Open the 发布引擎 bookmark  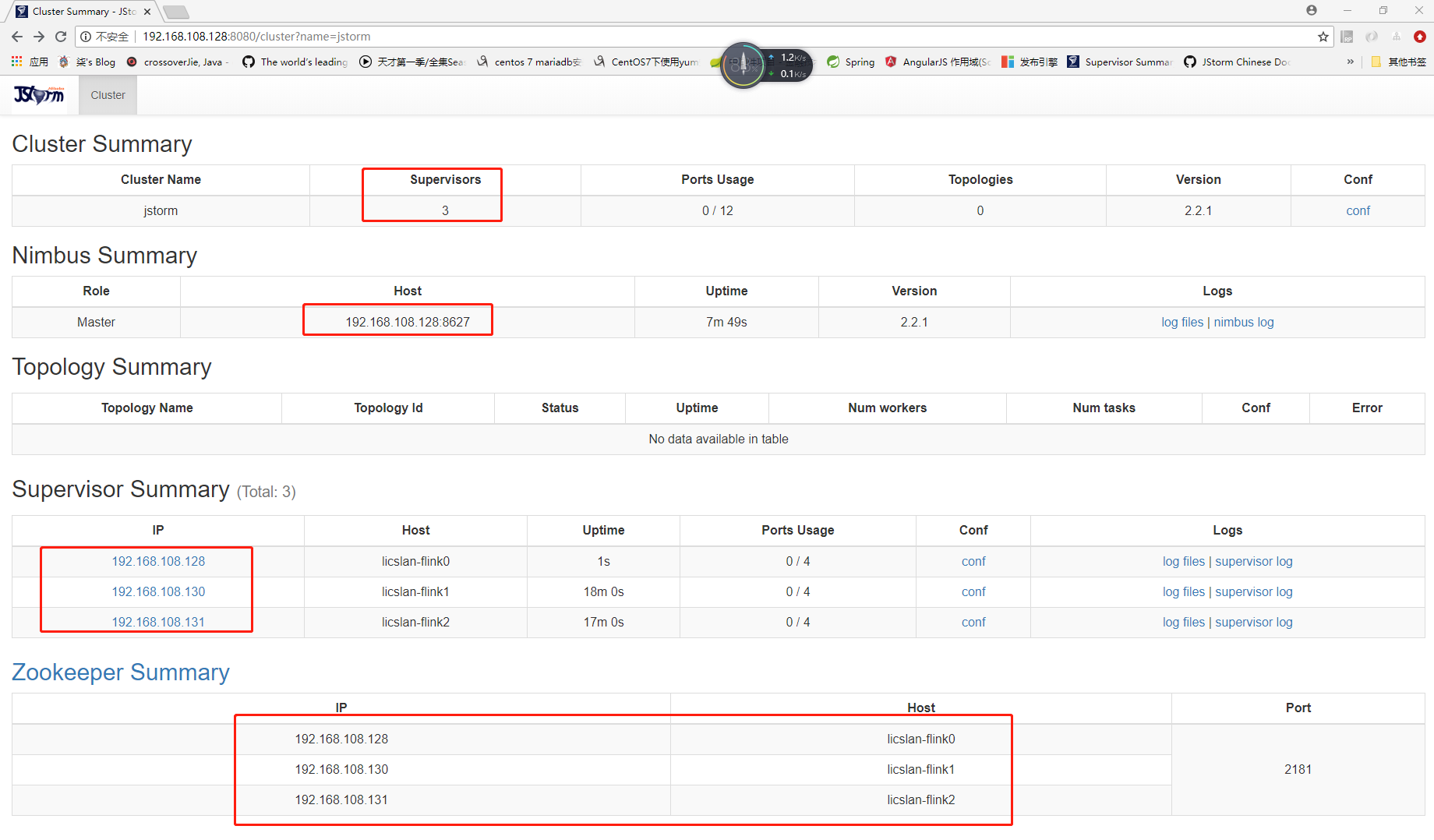coord(1030,62)
